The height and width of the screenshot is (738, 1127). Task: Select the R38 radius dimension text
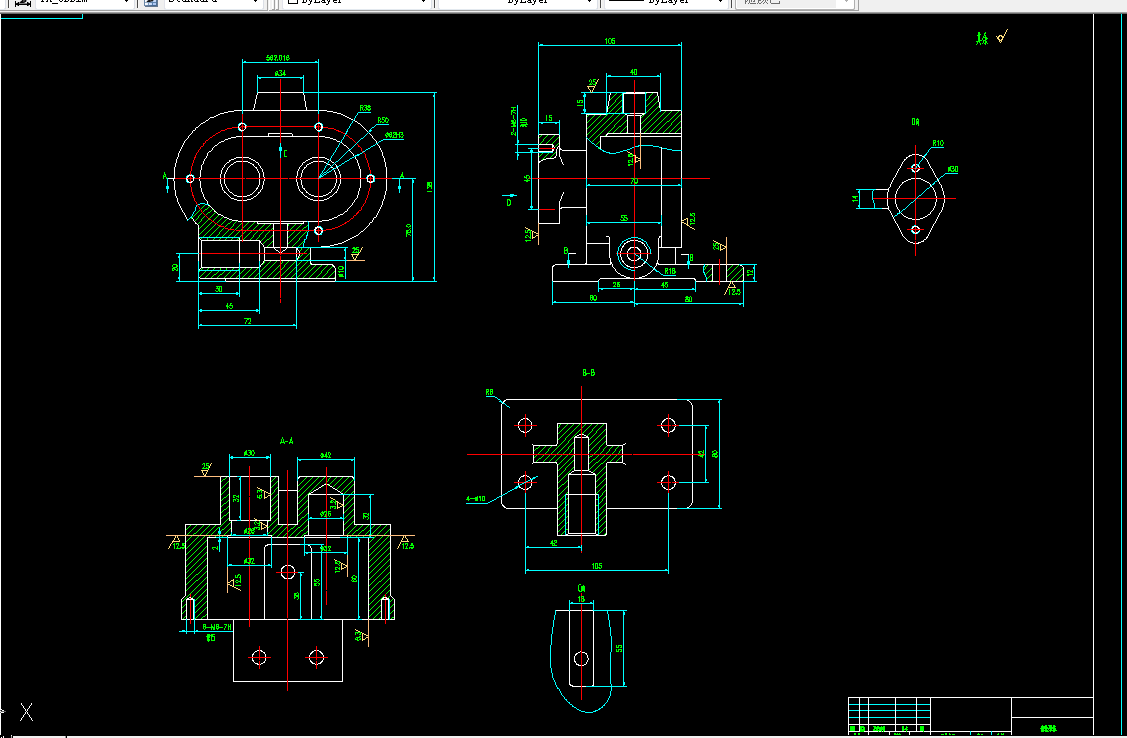(365, 109)
